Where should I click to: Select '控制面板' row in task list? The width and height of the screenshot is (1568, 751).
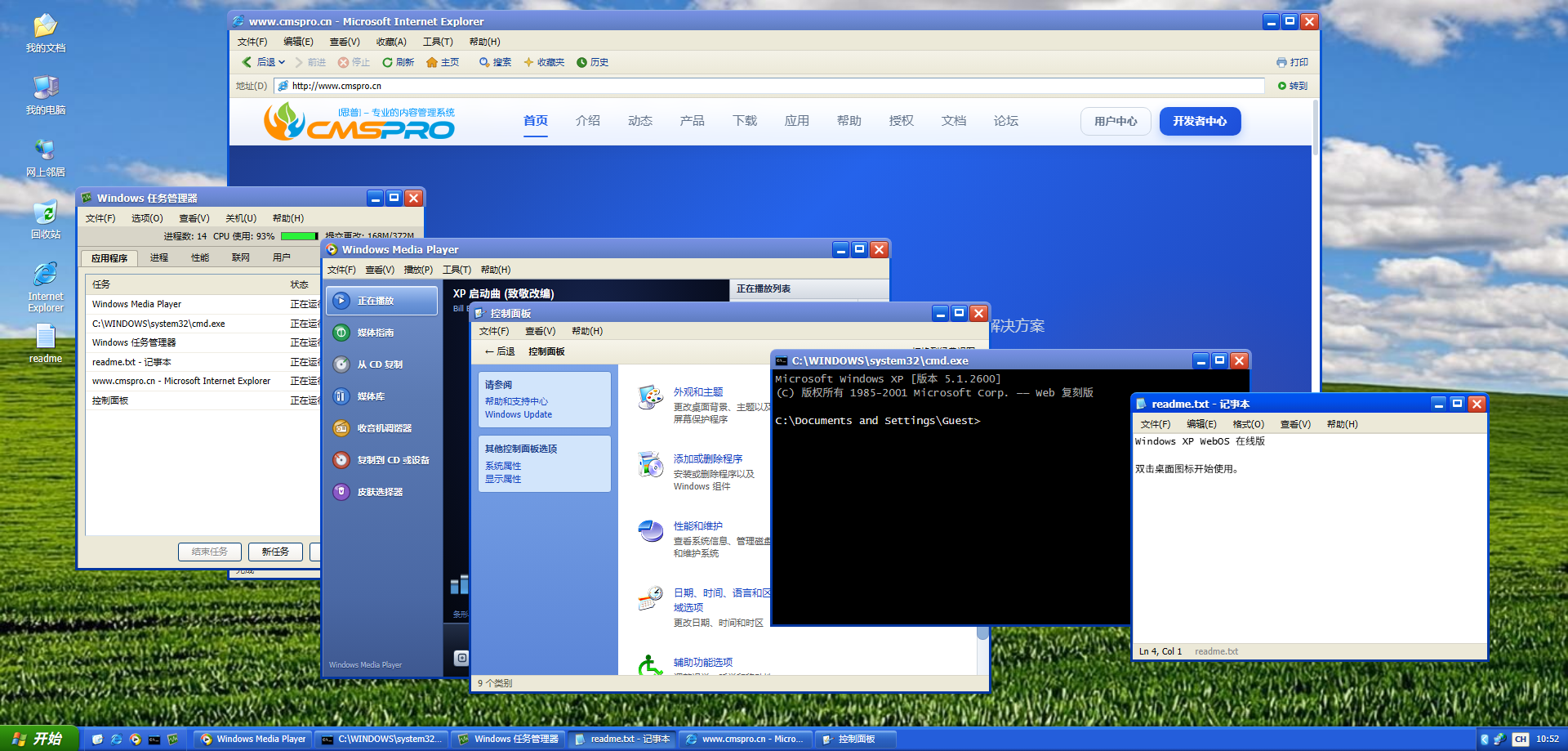click(203, 400)
